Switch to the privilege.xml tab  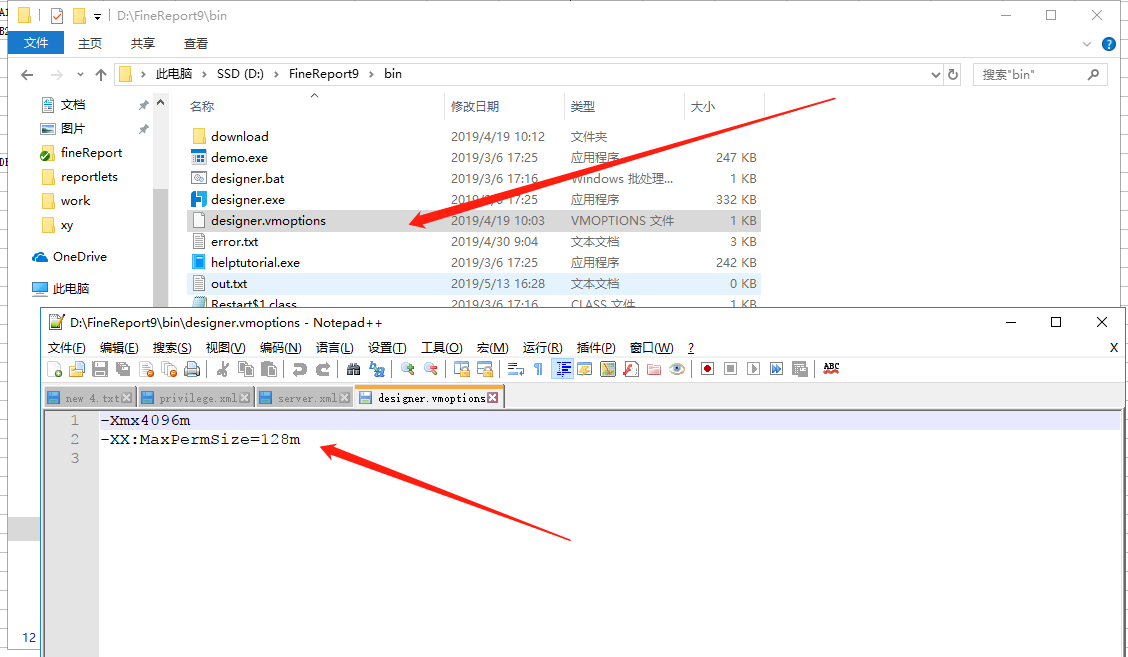(x=196, y=398)
